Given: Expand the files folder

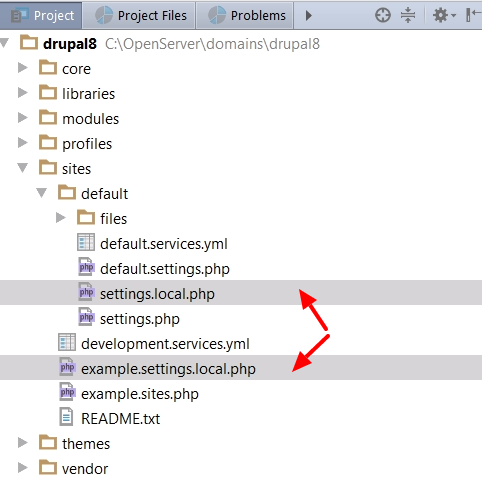Looking at the screenshot, I should (60, 218).
